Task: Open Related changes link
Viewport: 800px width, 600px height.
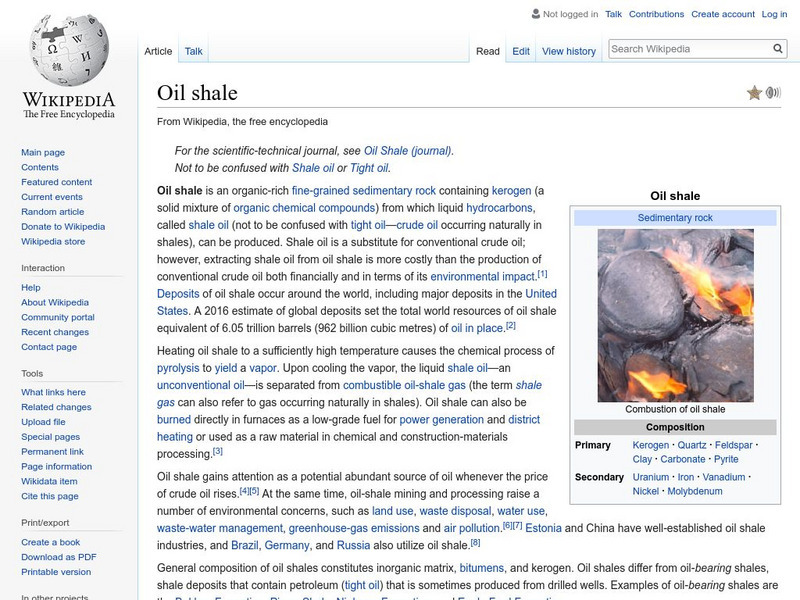Action: (56, 407)
